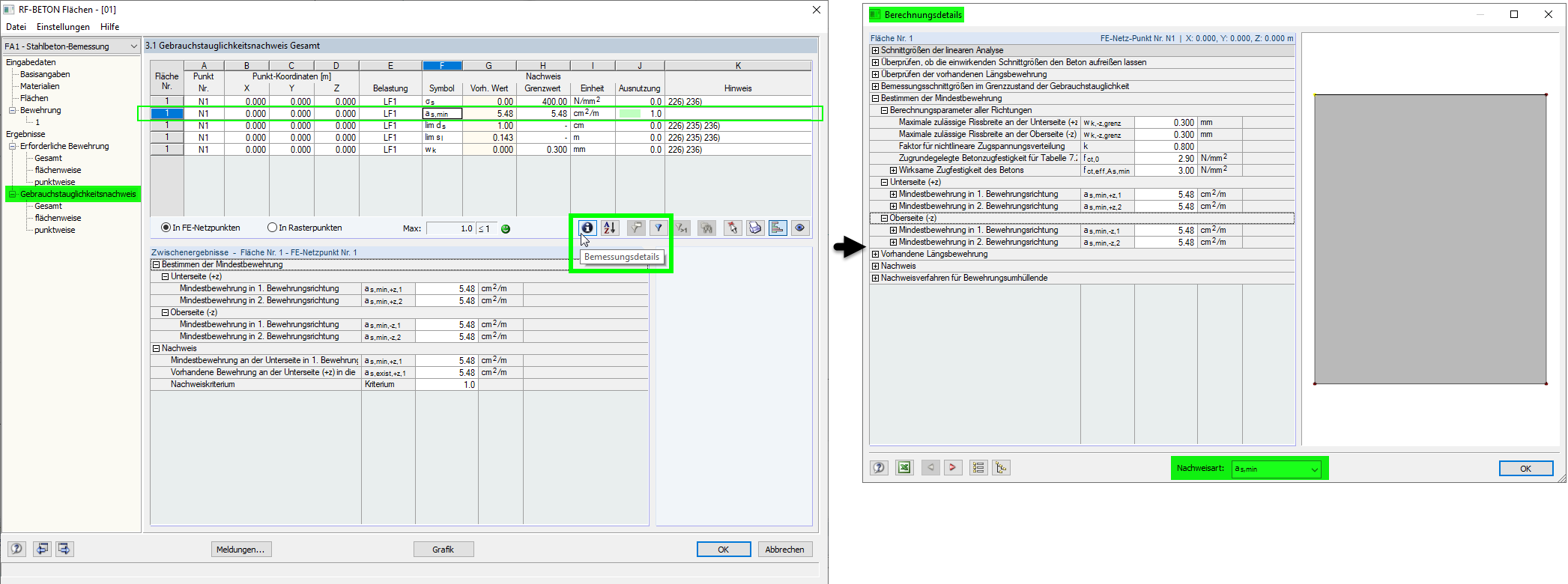This screenshot has height=584, width=1568.
Task: Click the 0.800 factor k value
Action: (1166, 147)
